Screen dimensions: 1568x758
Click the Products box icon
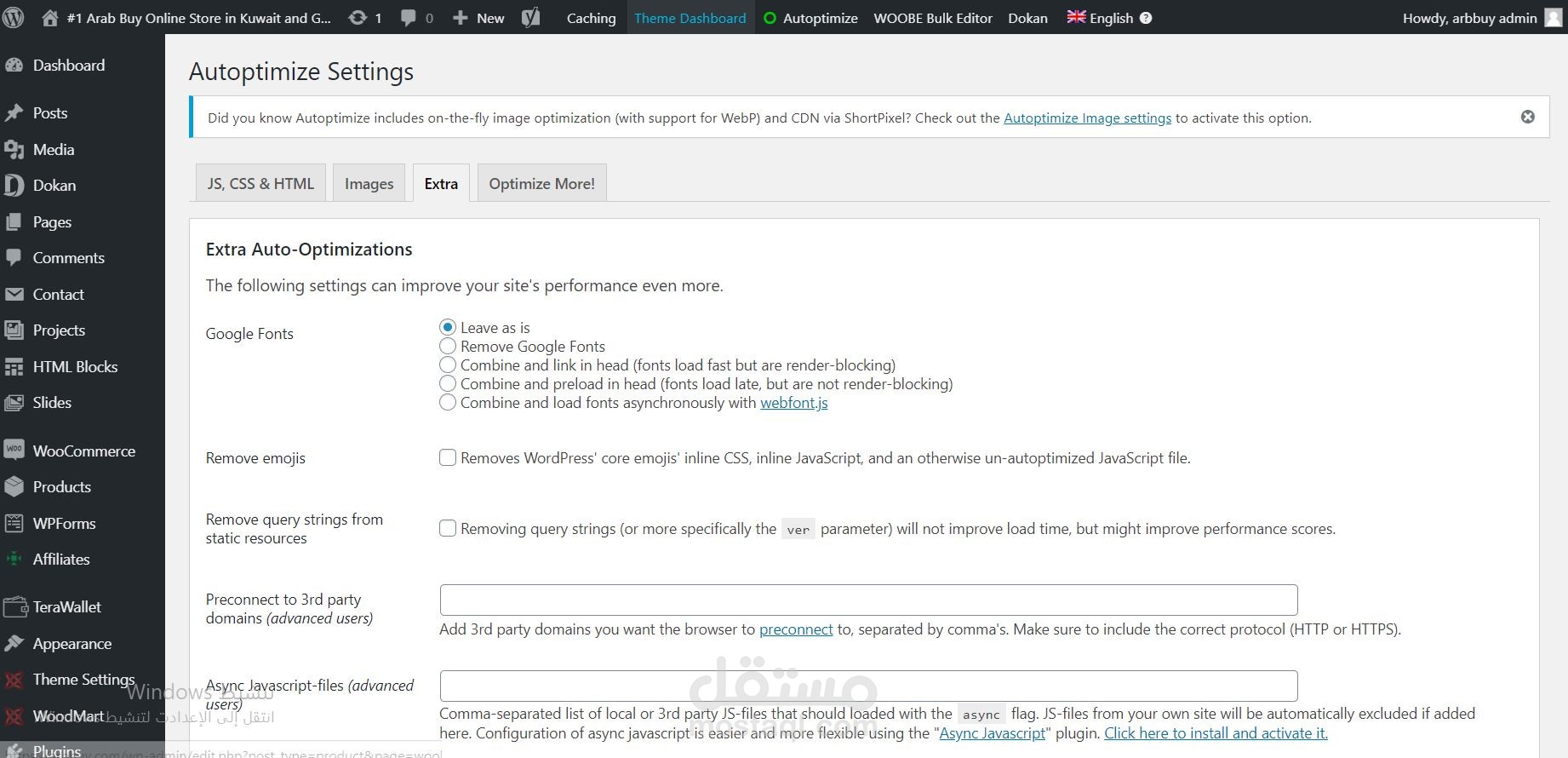(x=14, y=487)
